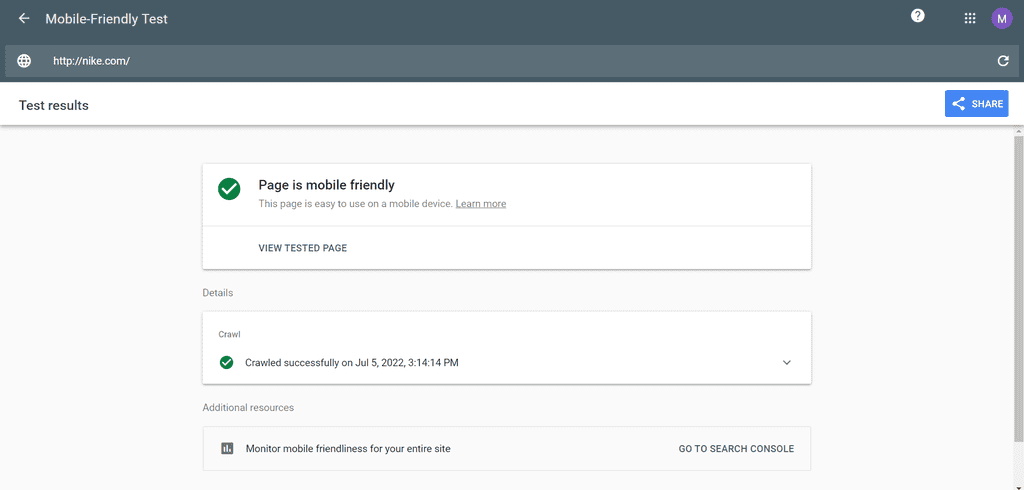Open the Google apps grid

(970, 18)
